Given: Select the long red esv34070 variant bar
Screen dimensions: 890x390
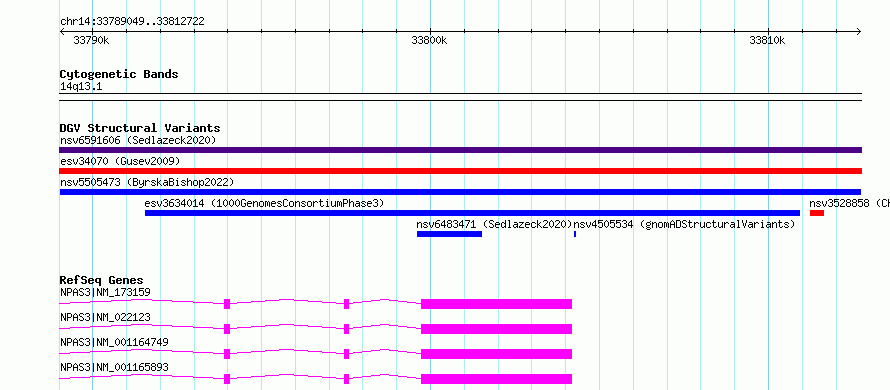Looking at the screenshot, I should (460, 171).
